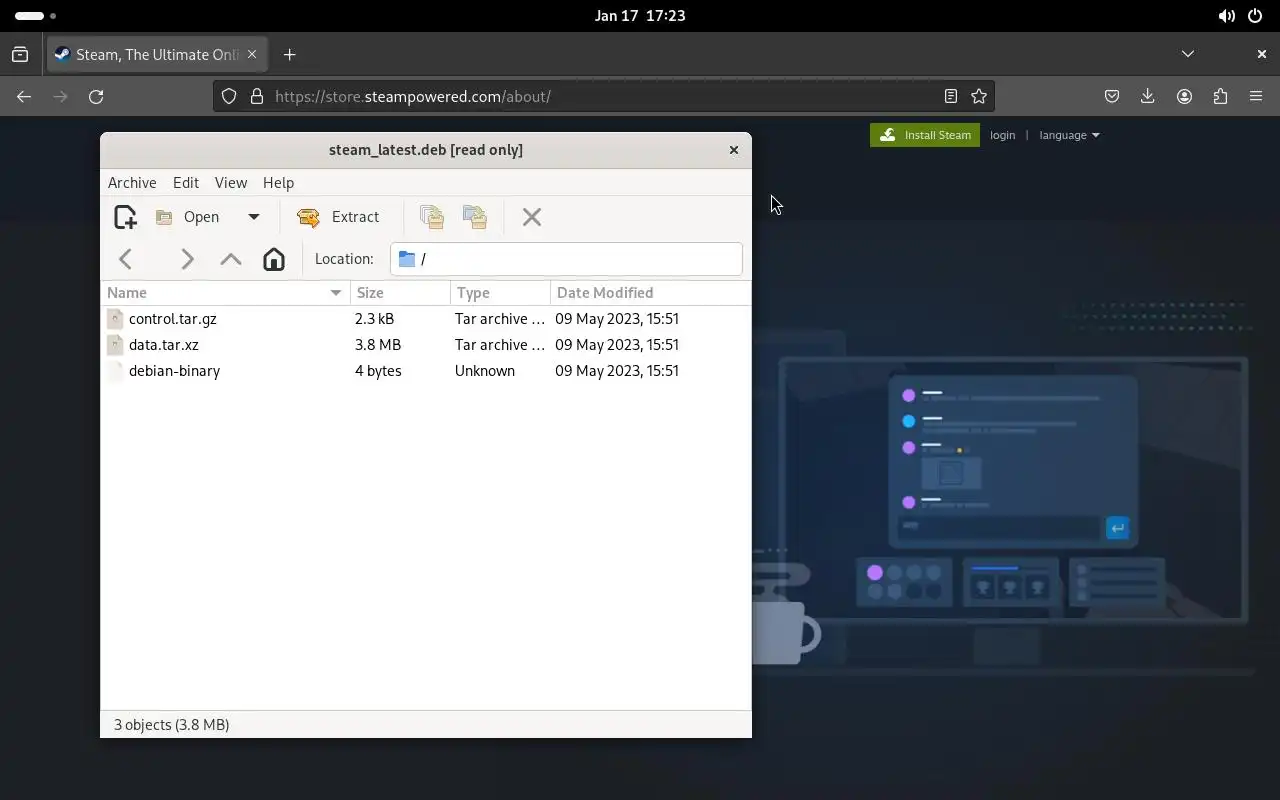Click the 3.8 MB size cell
The image size is (1280, 800).
point(378,345)
